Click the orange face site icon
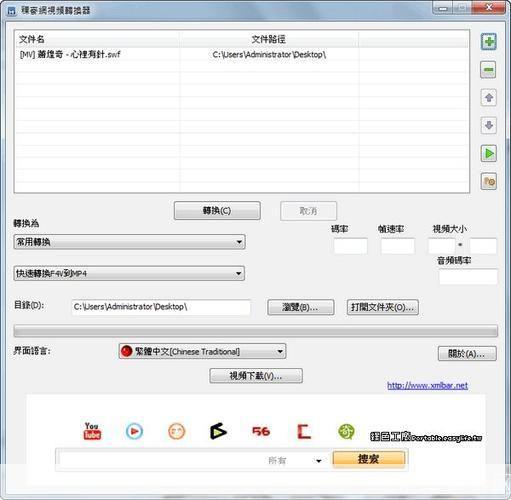This screenshot has width=511, height=500. 176,431
